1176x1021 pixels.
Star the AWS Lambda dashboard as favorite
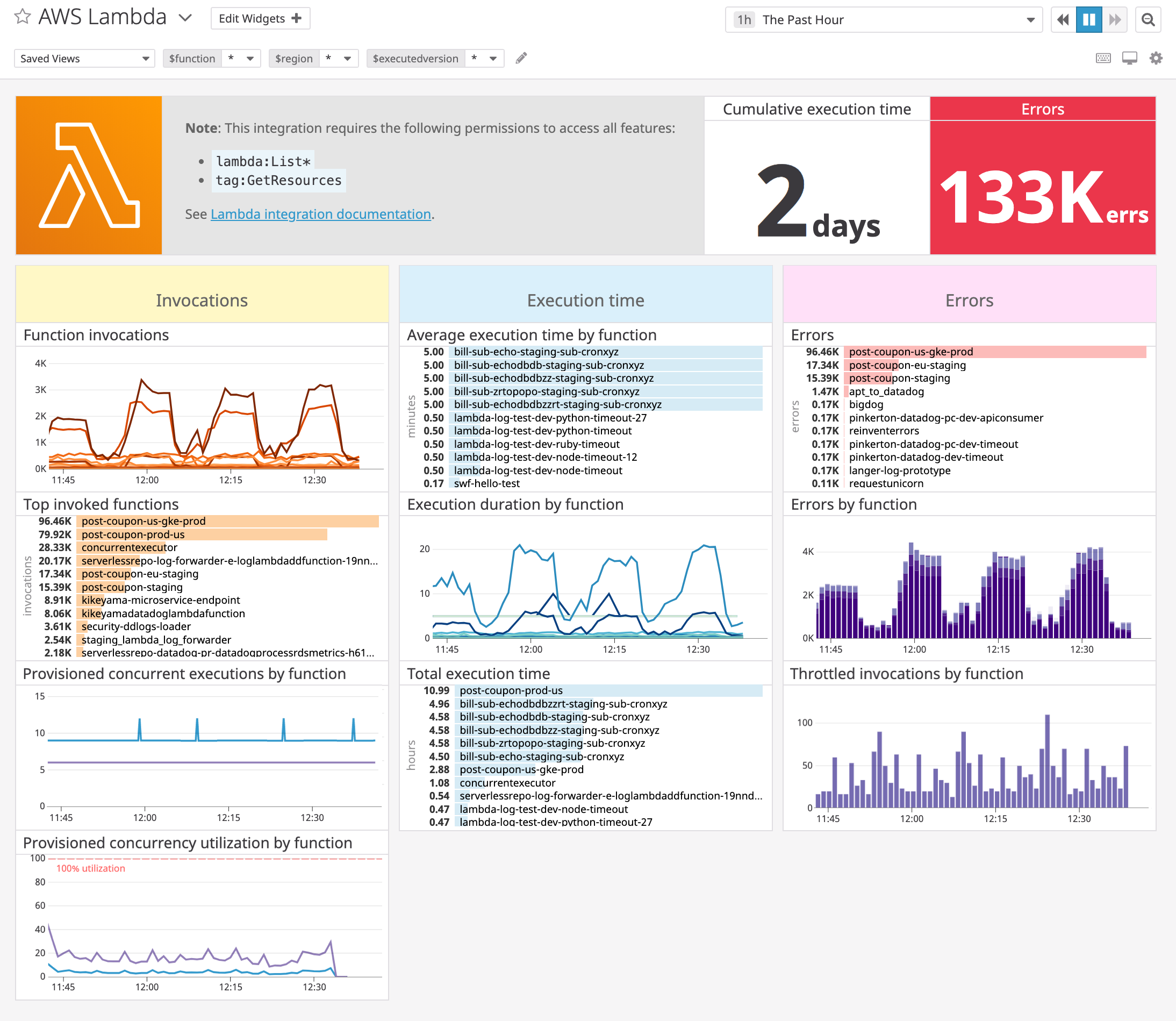pyautogui.click(x=23, y=18)
